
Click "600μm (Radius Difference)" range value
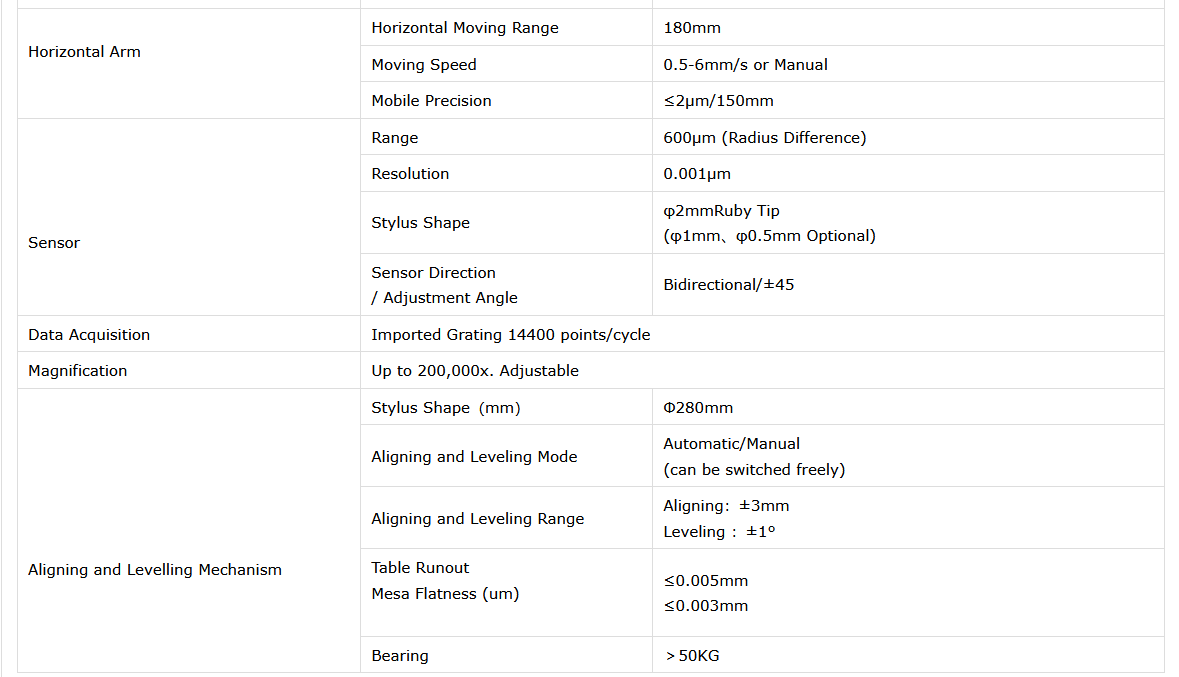click(764, 138)
